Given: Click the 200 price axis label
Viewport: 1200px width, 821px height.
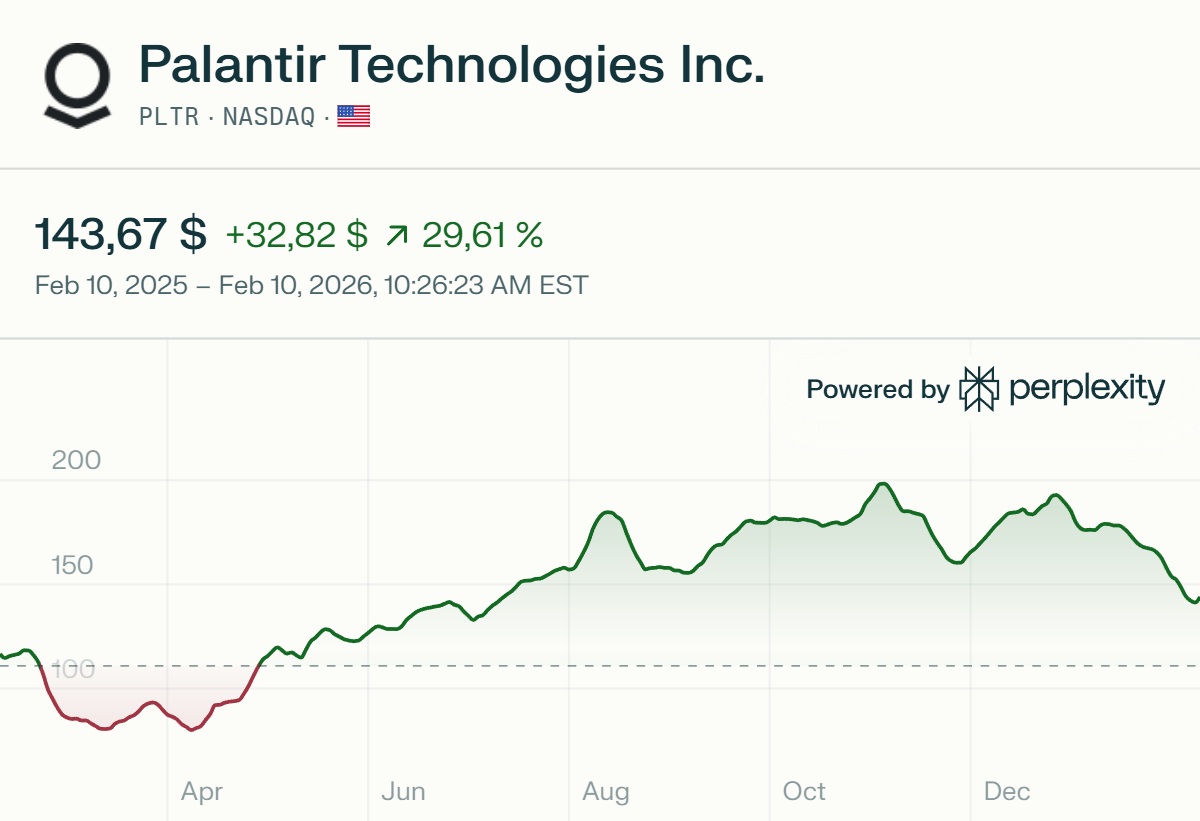Looking at the screenshot, I should tap(76, 460).
